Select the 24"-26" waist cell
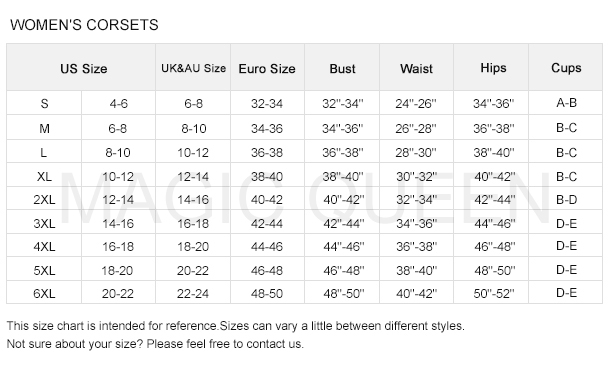 point(416,103)
